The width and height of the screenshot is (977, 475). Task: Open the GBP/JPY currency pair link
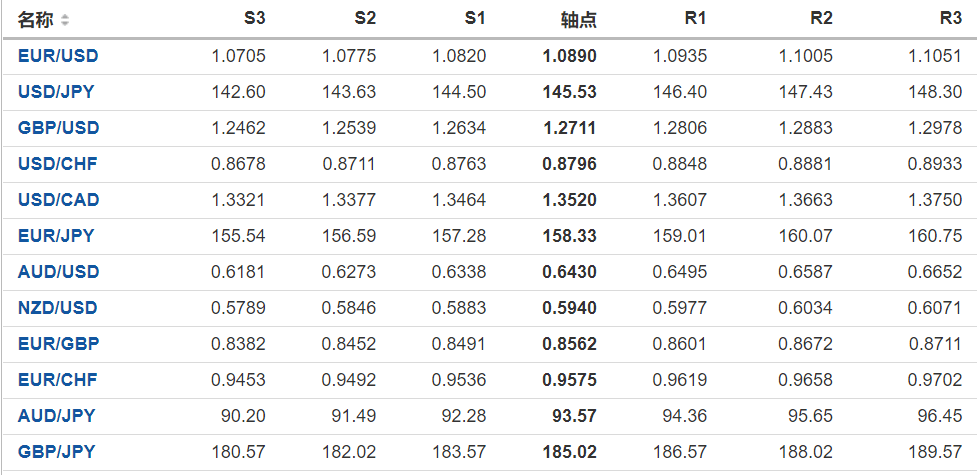pos(56,452)
